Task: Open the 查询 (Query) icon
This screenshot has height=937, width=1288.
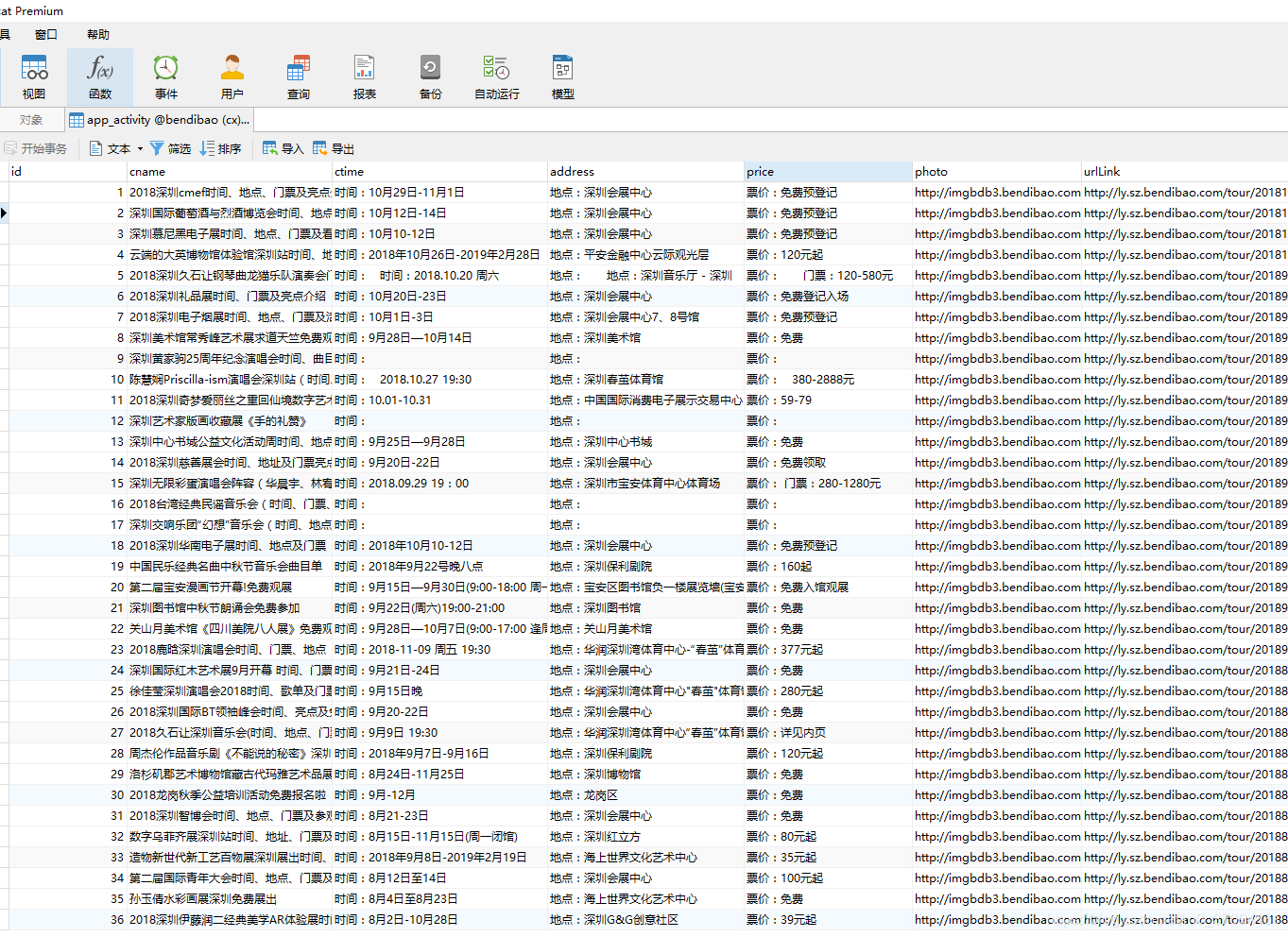Action: [299, 77]
